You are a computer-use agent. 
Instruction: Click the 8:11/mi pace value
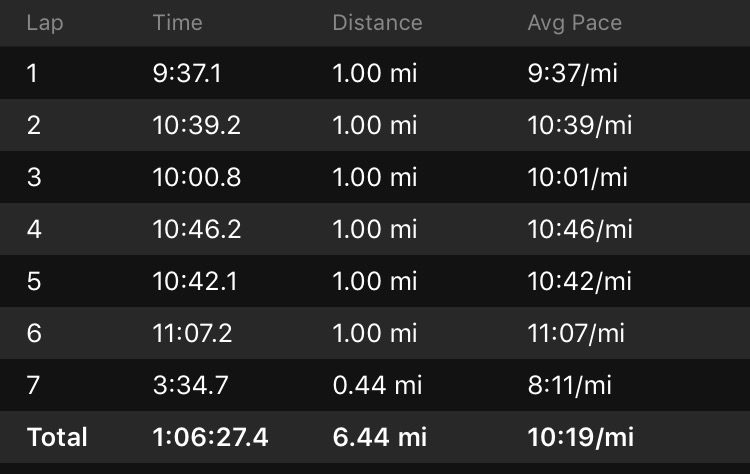pyautogui.click(x=570, y=385)
